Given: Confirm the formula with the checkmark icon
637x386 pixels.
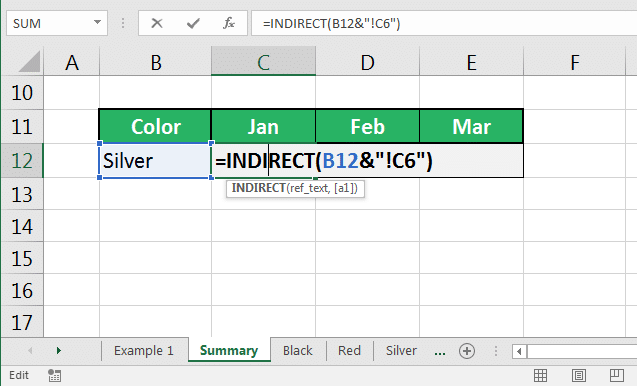Looking at the screenshot, I should 193,24.
